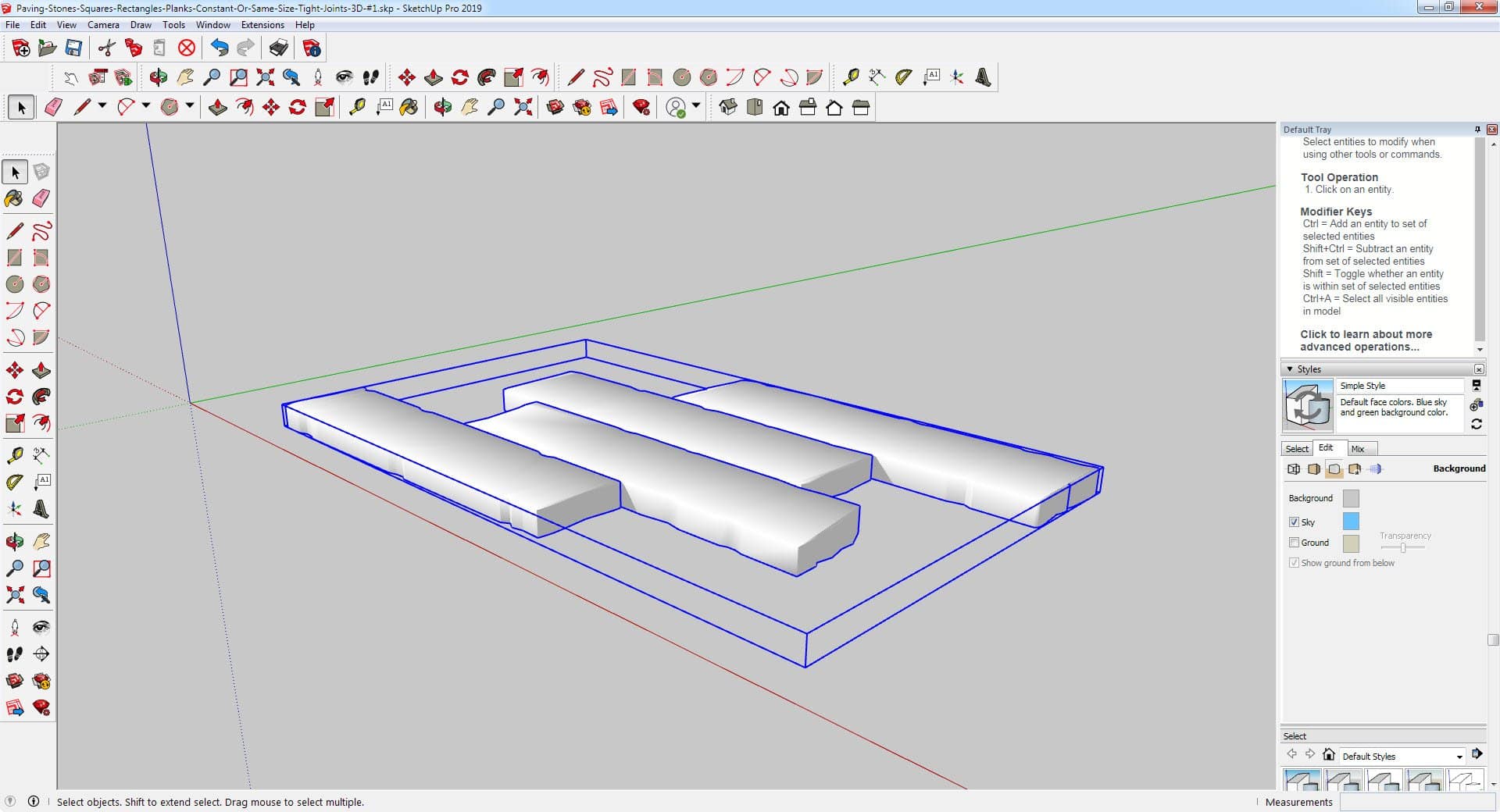
Task: Open the Watermark settings icon in the Styles panel
Action: [x=1355, y=469]
